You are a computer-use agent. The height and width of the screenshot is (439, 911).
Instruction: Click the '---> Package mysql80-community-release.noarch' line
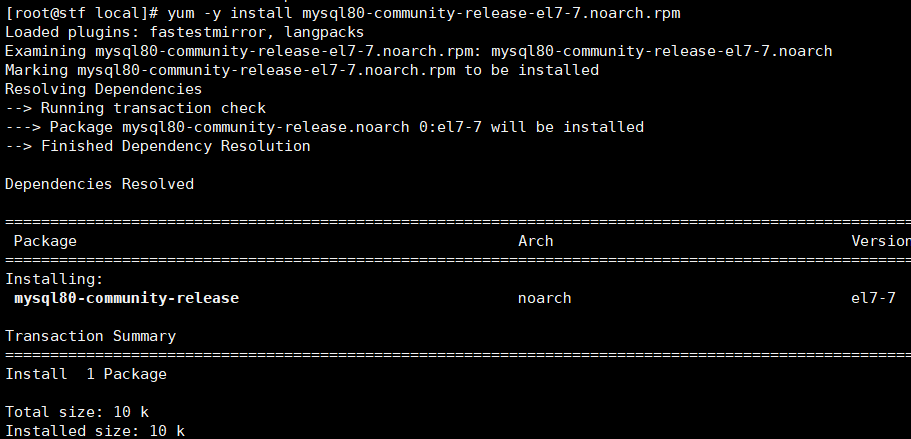click(x=325, y=127)
